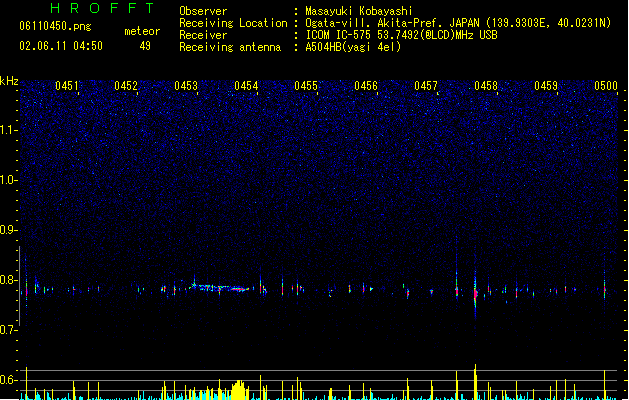Click the 0.8 kHz axis label
This screenshot has width=629, height=400.
click(x=8, y=280)
